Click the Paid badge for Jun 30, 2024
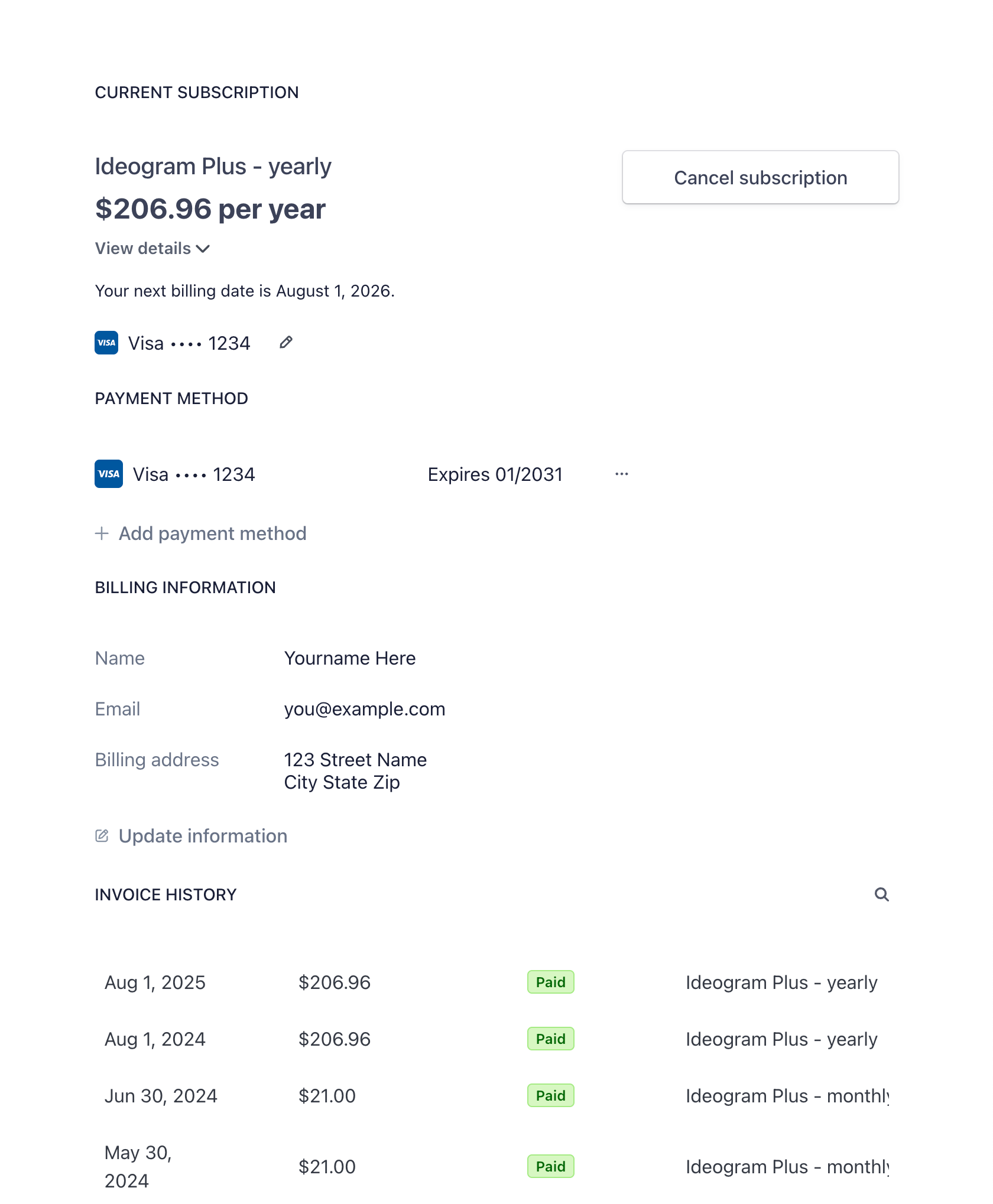Screen dimensions: 993x1204 [550, 1096]
